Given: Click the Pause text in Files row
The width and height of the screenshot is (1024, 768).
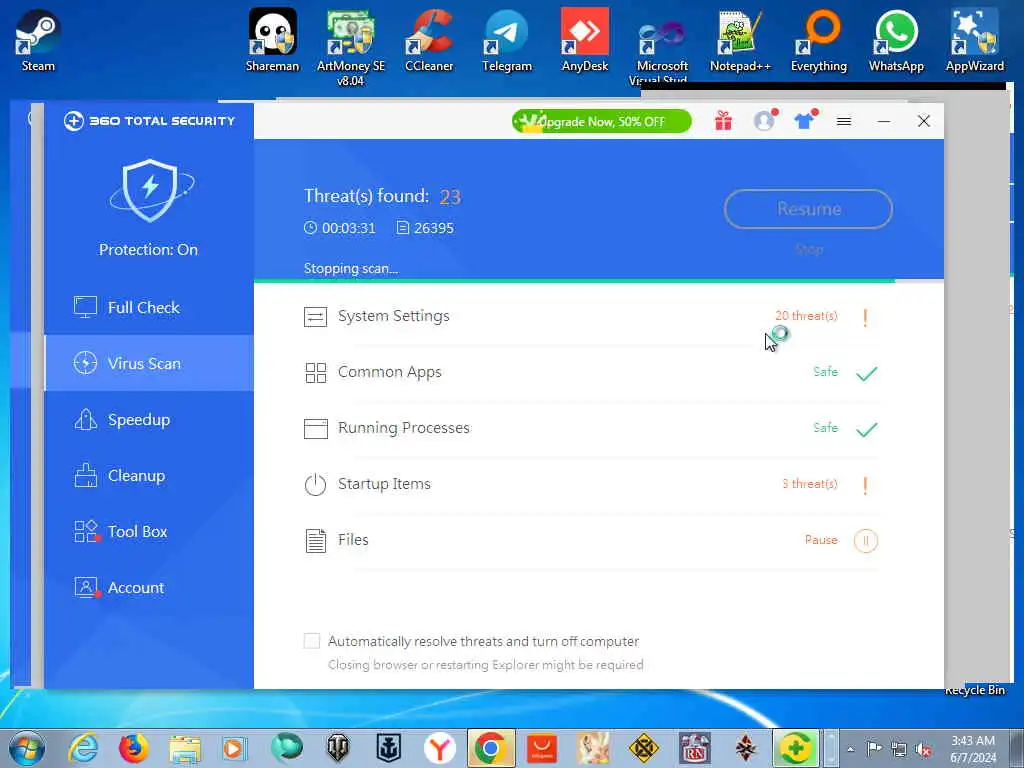Looking at the screenshot, I should (821, 540).
